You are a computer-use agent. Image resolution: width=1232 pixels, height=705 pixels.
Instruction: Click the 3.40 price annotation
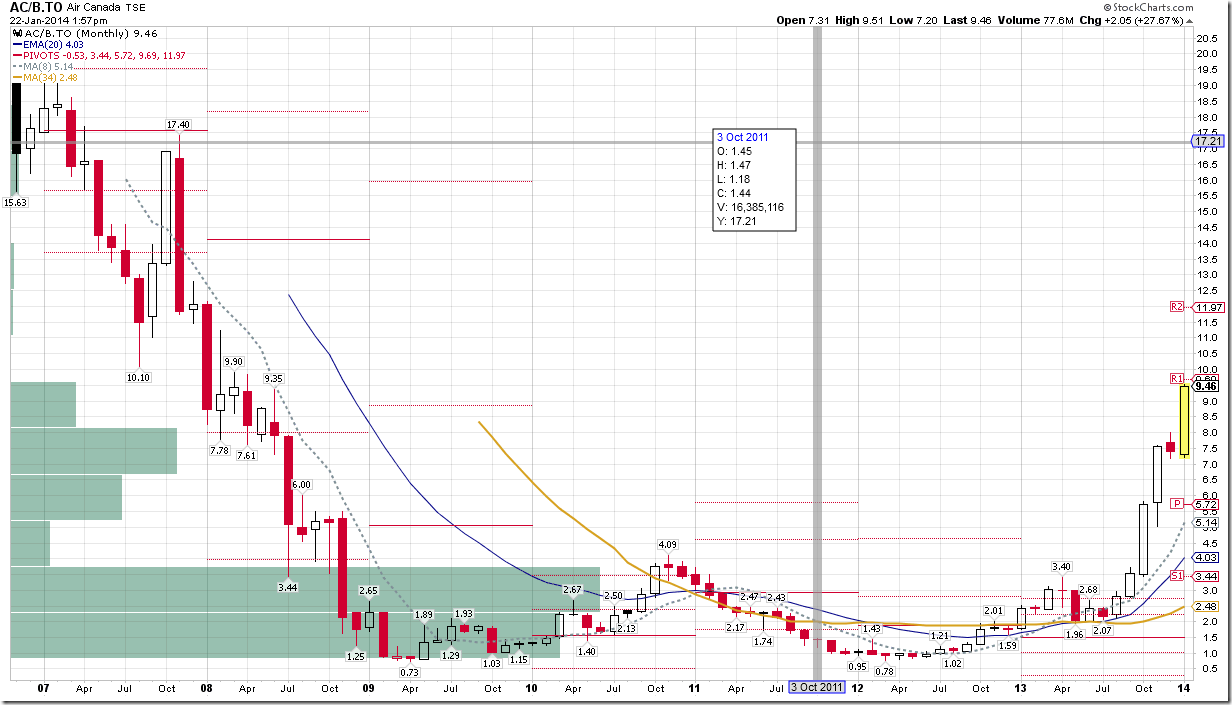click(x=1062, y=566)
